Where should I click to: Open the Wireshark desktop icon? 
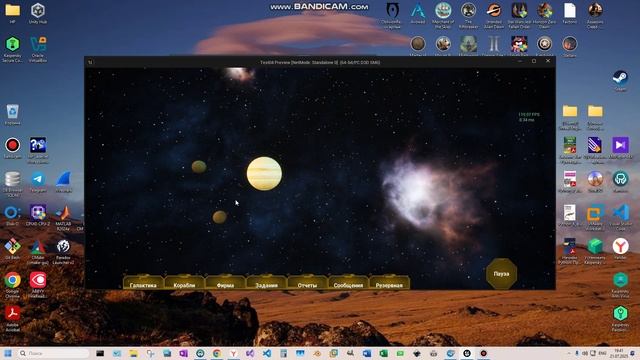tap(63, 182)
